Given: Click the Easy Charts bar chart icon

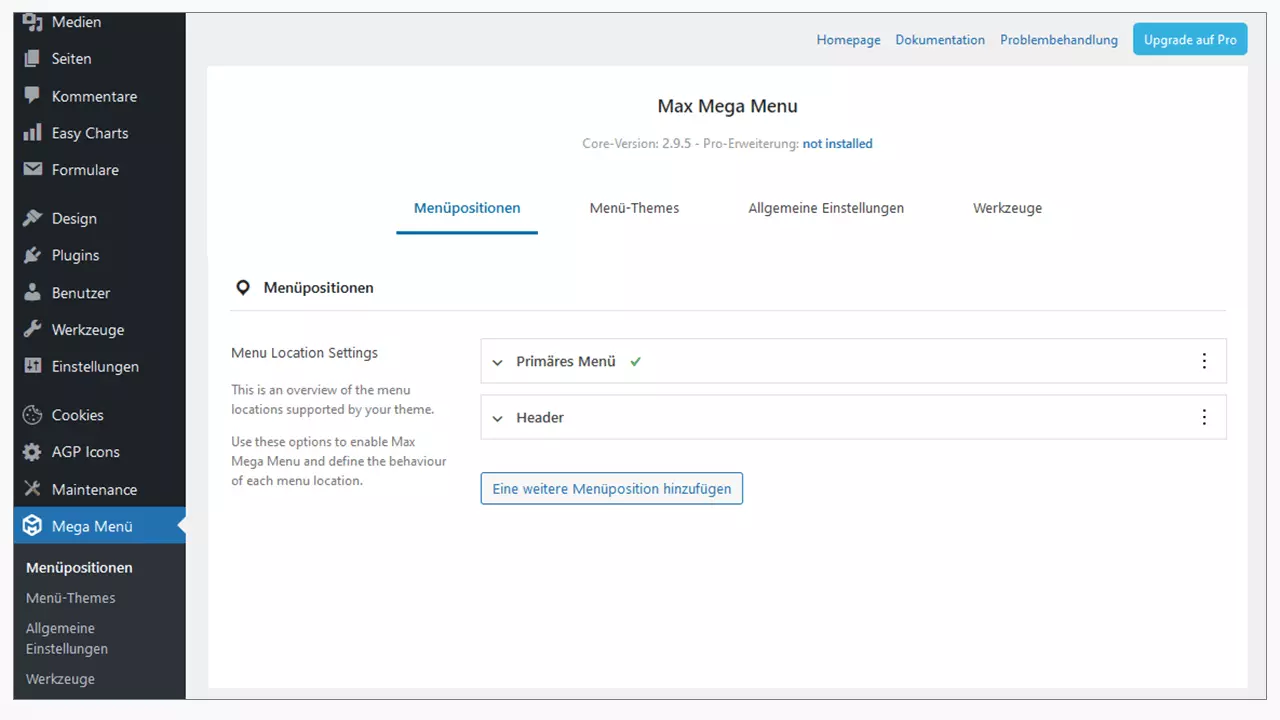Looking at the screenshot, I should point(32,133).
